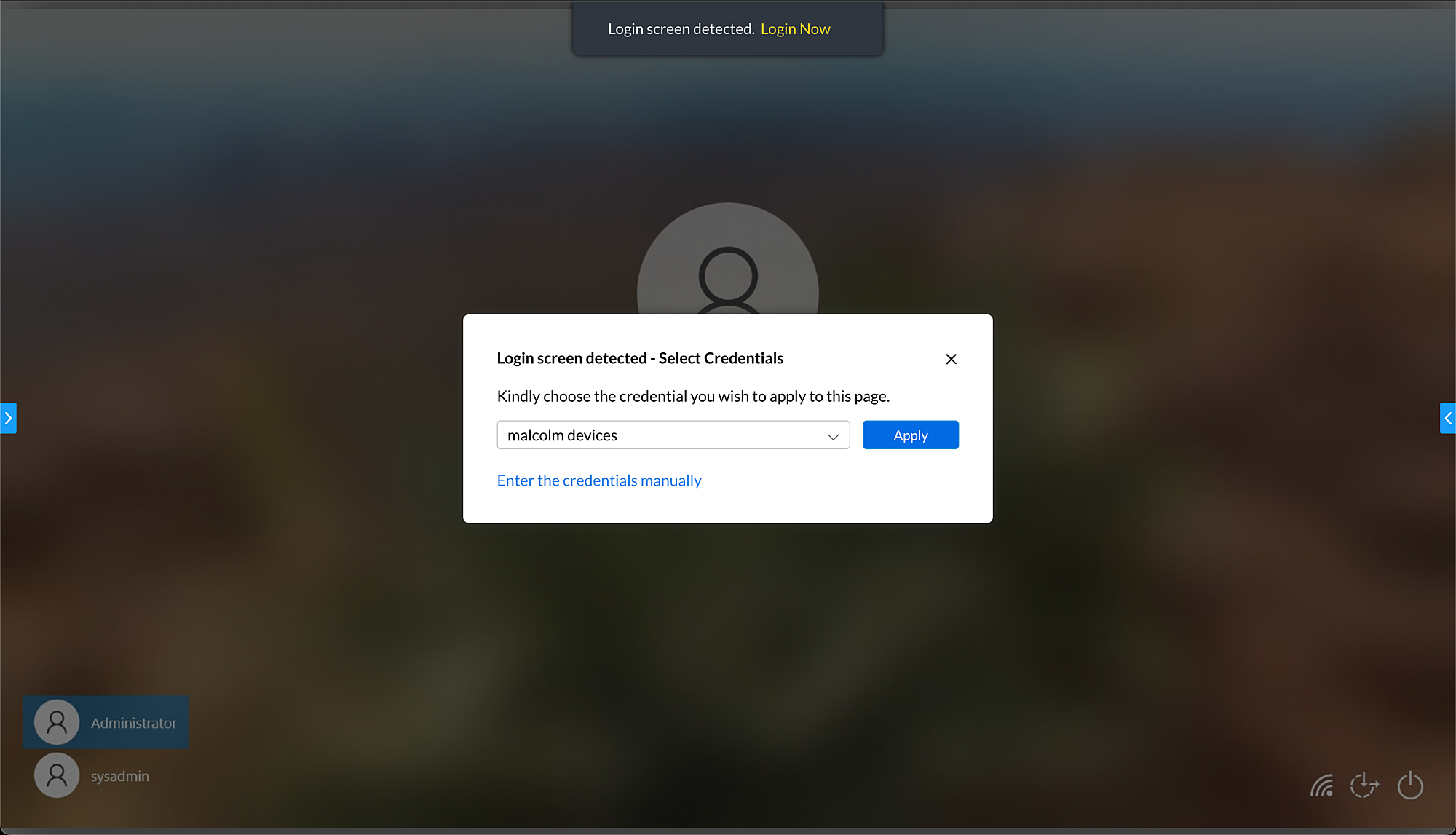
Task: Close the Select Credentials dialog
Action: pyautogui.click(x=951, y=359)
